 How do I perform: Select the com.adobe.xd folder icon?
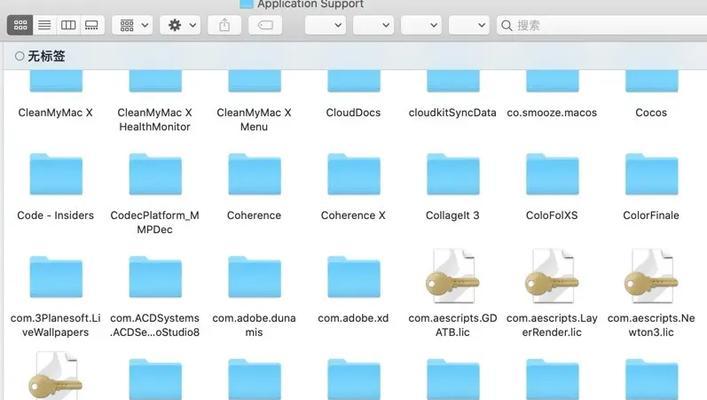click(x=354, y=277)
